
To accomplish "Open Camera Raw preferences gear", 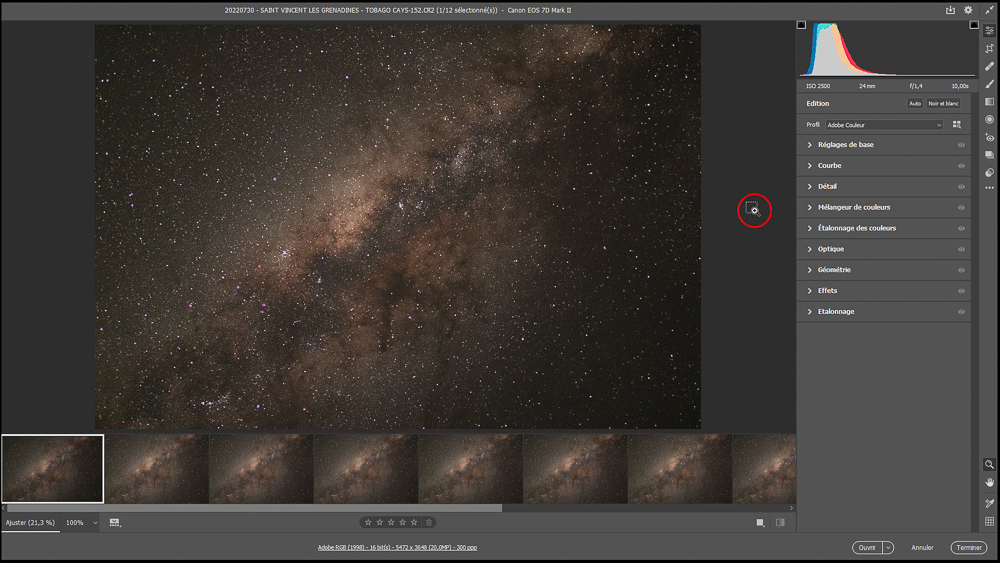I will point(968,10).
